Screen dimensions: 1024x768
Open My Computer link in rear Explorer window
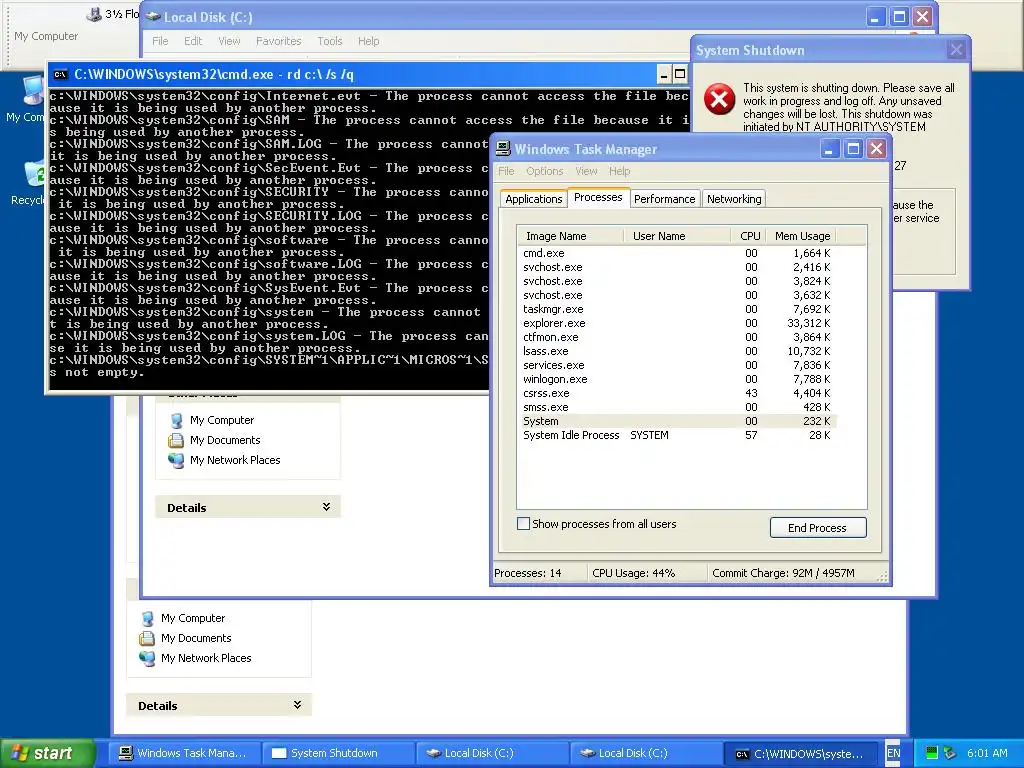click(193, 618)
